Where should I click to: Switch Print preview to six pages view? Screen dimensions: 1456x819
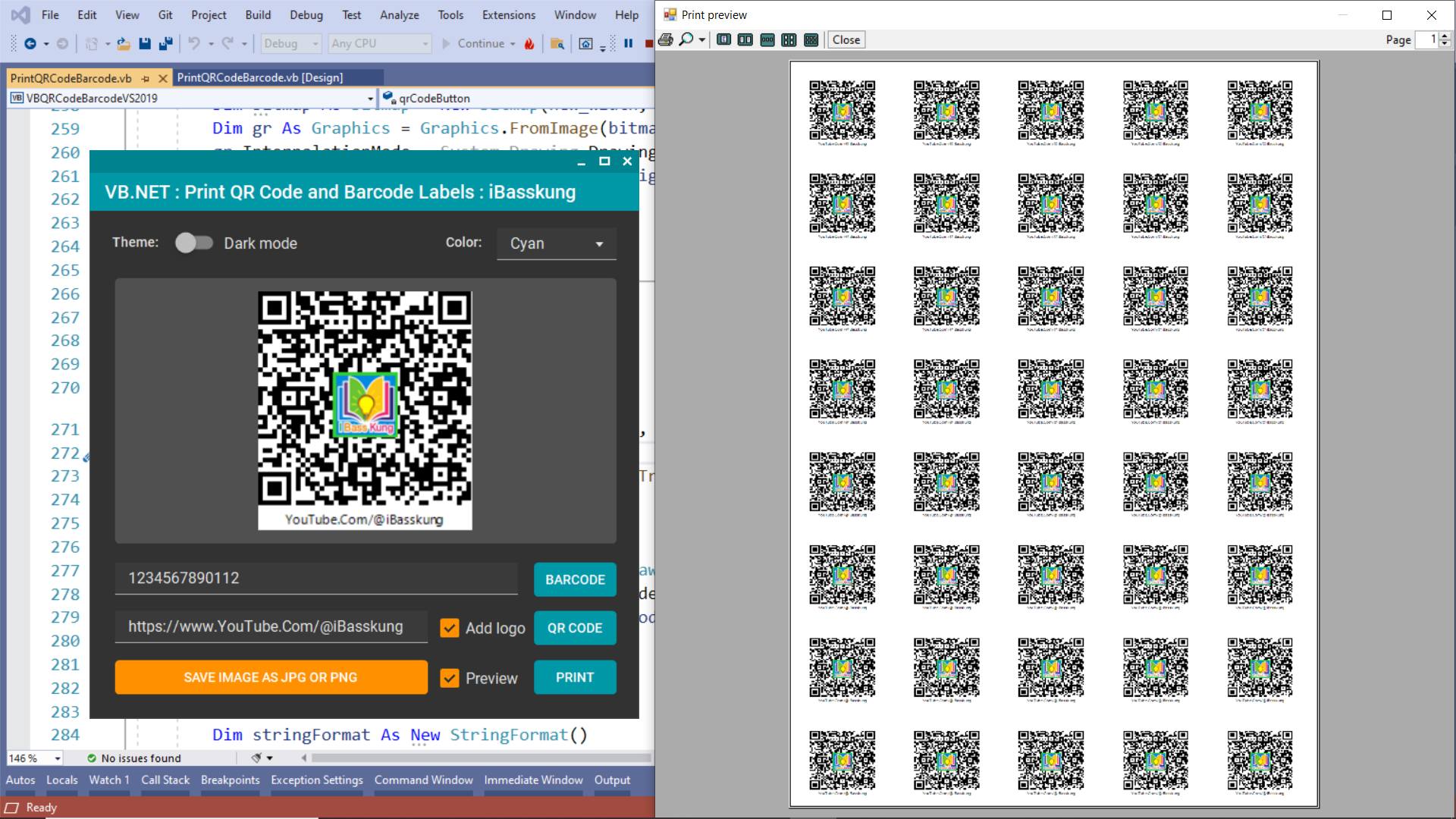(811, 39)
